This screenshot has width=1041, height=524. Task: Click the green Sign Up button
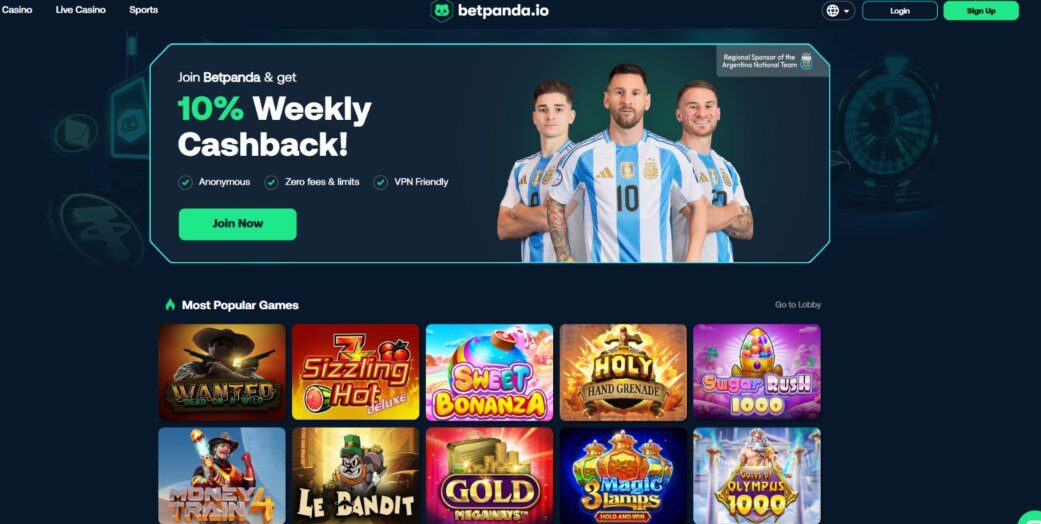tap(981, 11)
